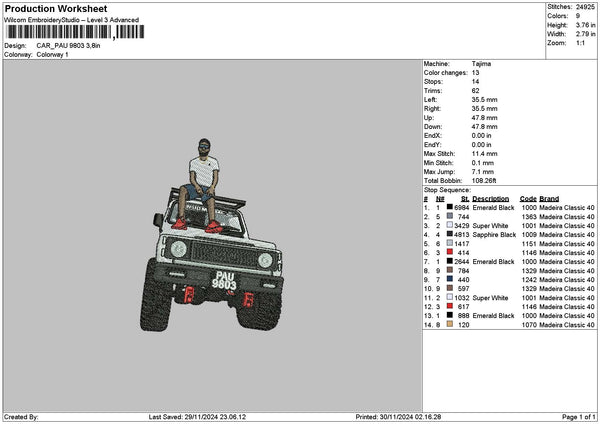Click the Color changes value 13
The height and width of the screenshot is (424, 600).
click(475, 73)
